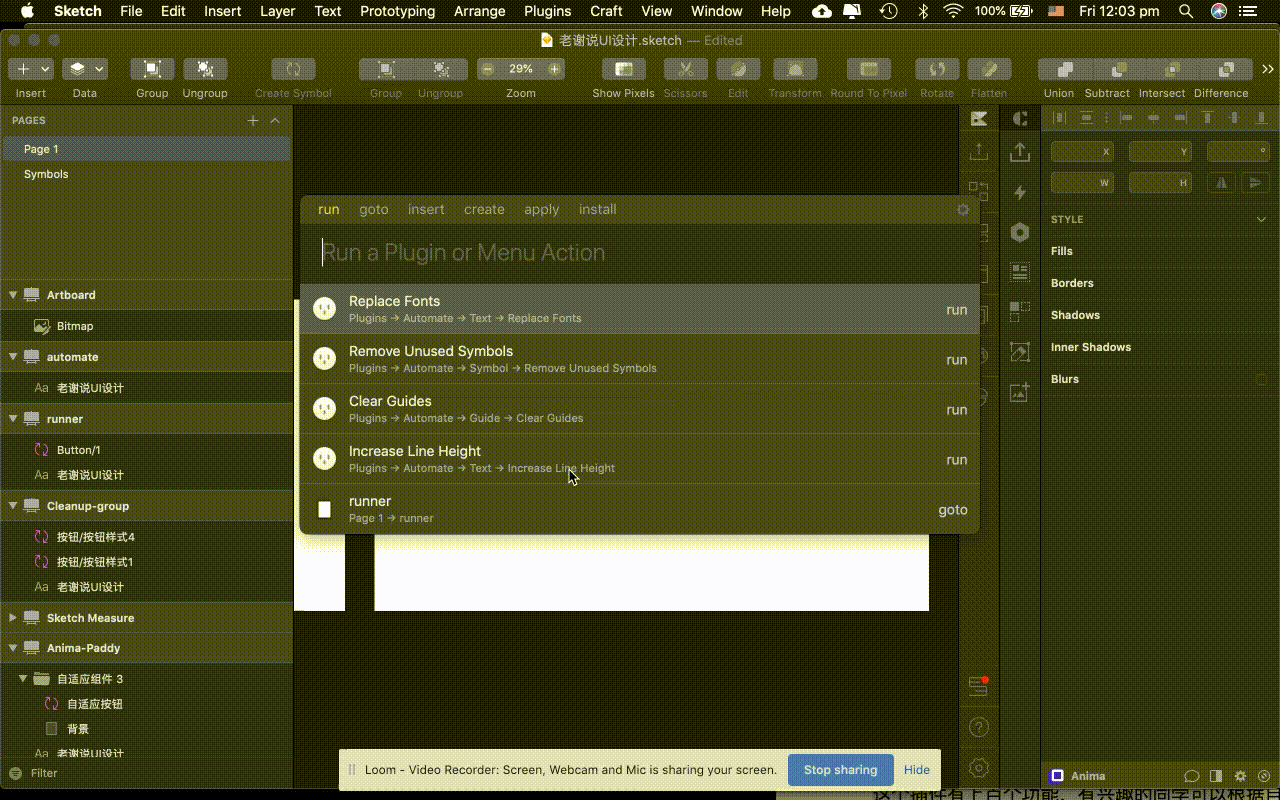Click the Create Symbol toolbar icon
Viewport: 1280px width, 800px height.
293,69
